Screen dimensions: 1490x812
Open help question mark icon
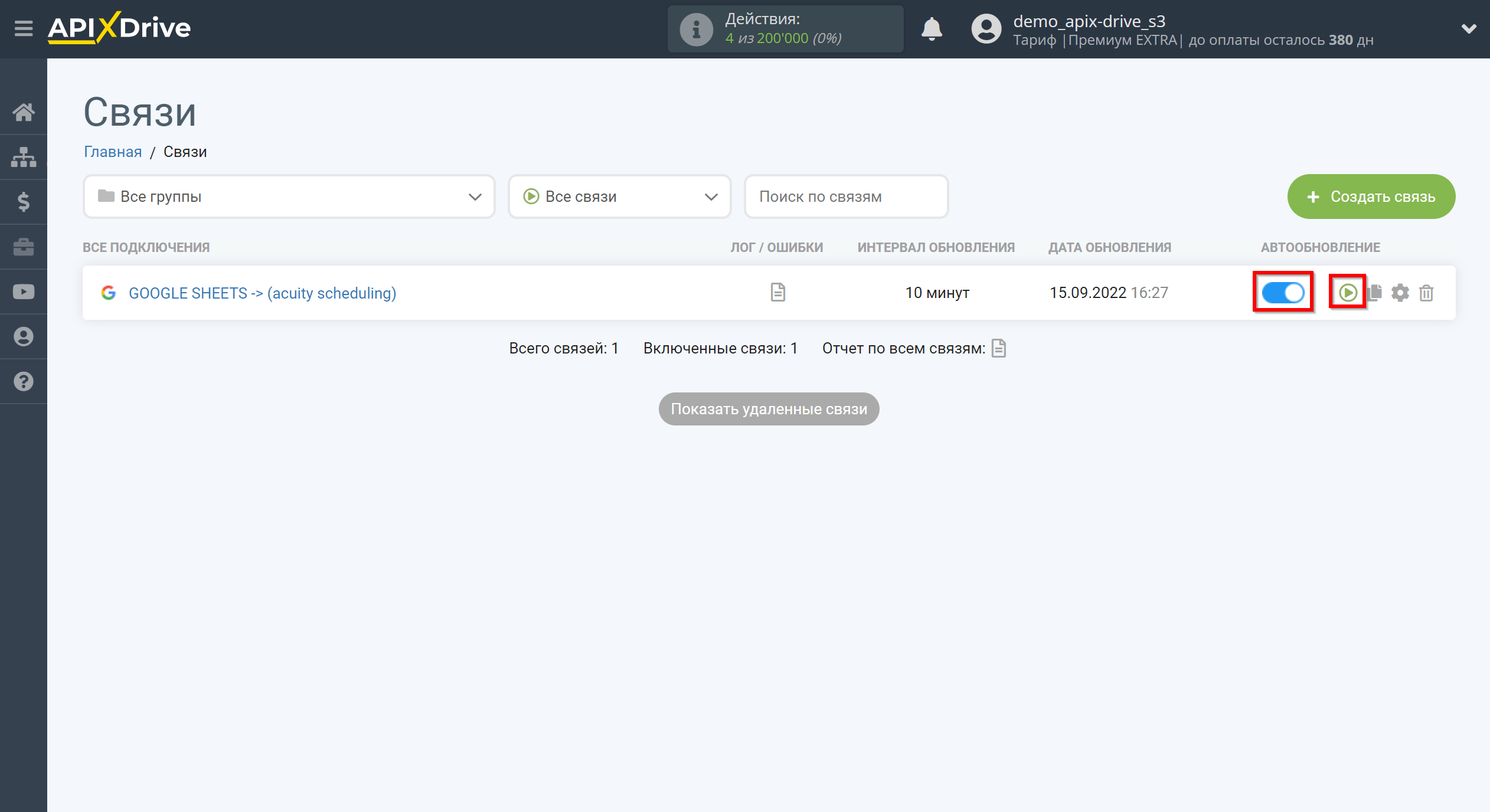(24, 381)
